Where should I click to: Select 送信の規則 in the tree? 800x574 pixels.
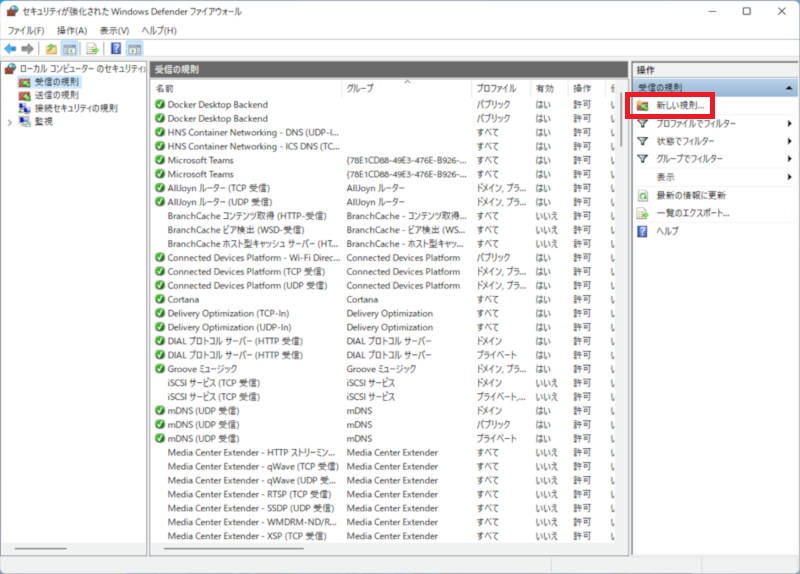[x=57, y=95]
